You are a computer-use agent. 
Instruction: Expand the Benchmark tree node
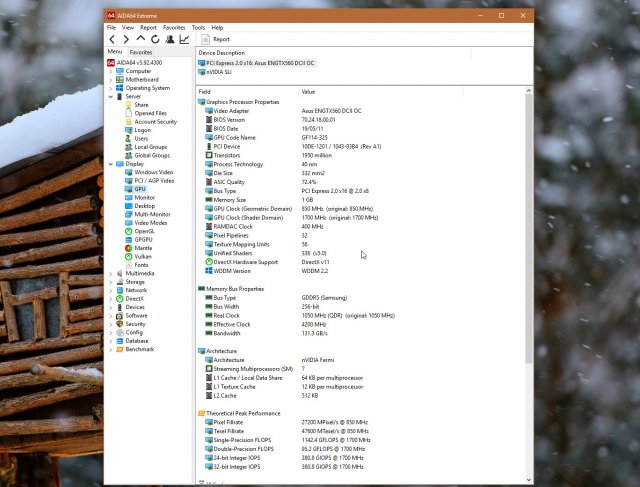[x=110, y=349]
